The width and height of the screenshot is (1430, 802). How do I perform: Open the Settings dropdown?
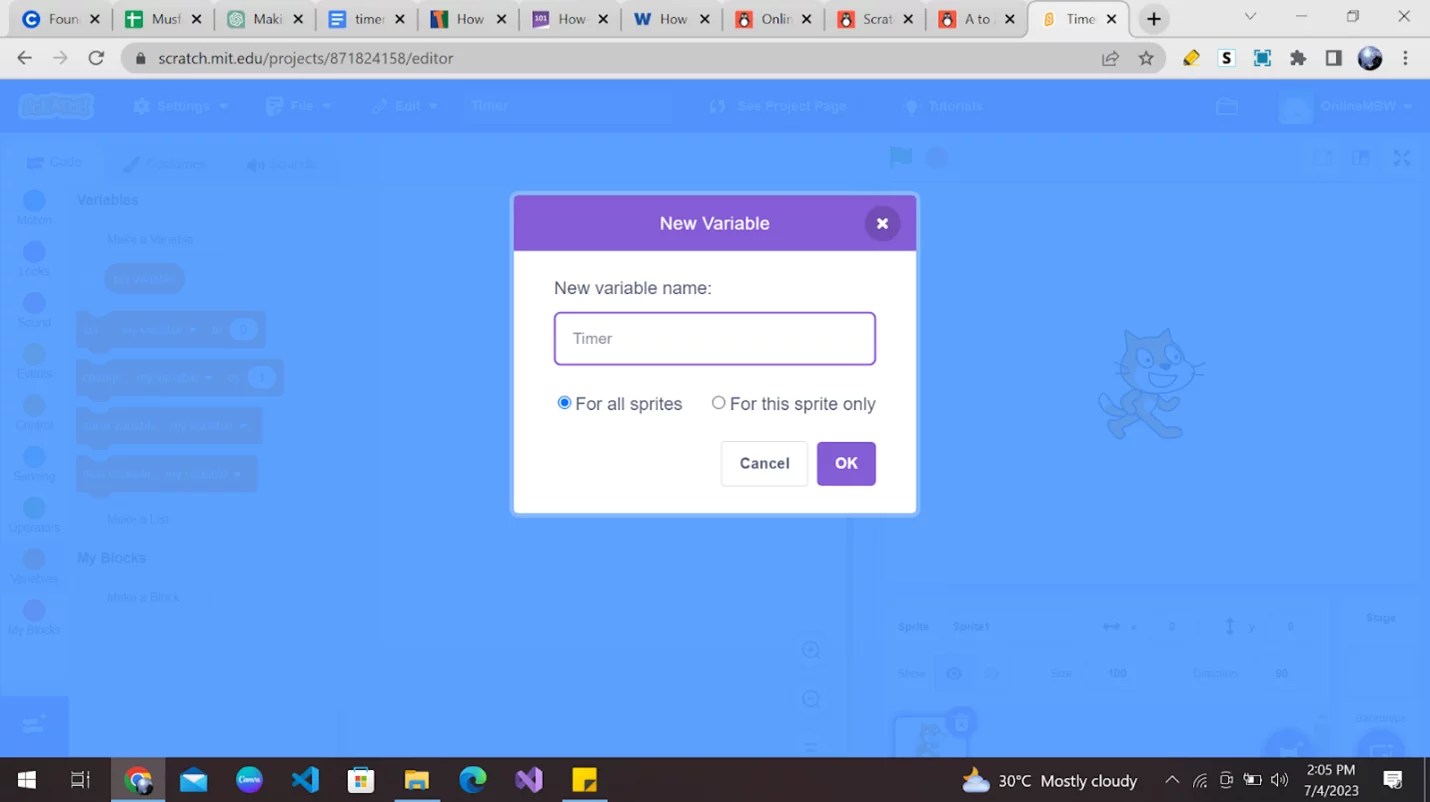(x=180, y=105)
